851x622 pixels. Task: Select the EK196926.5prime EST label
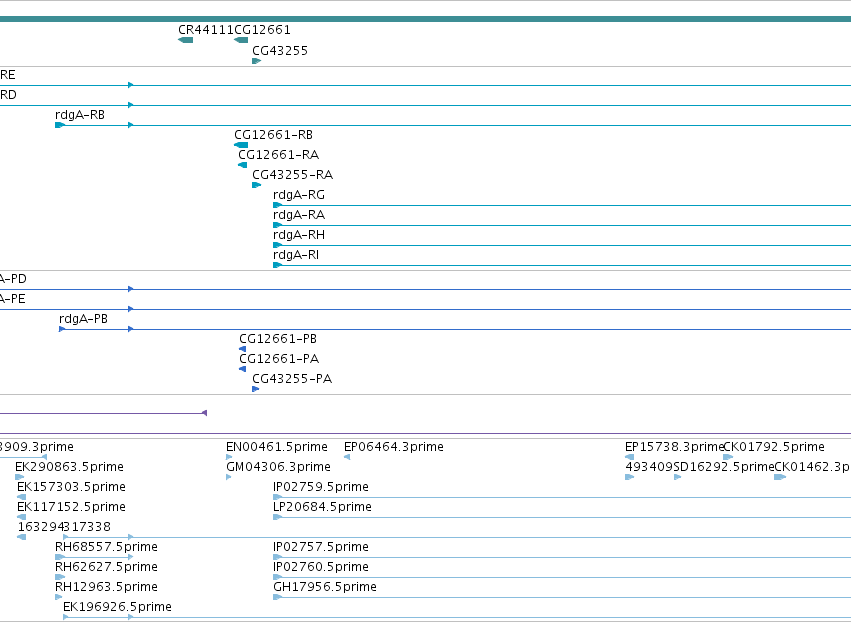coord(117,607)
